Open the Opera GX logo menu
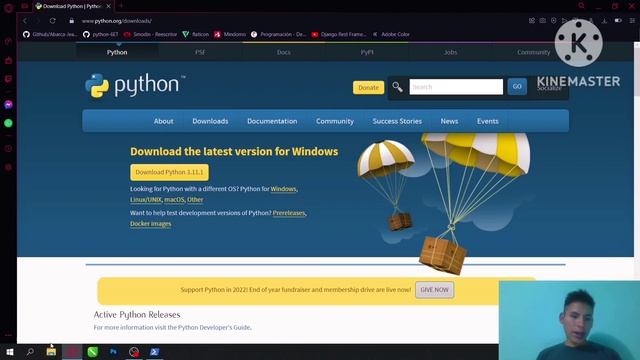Image resolution: width=640 pixels, height=360 pixels. 8,7
